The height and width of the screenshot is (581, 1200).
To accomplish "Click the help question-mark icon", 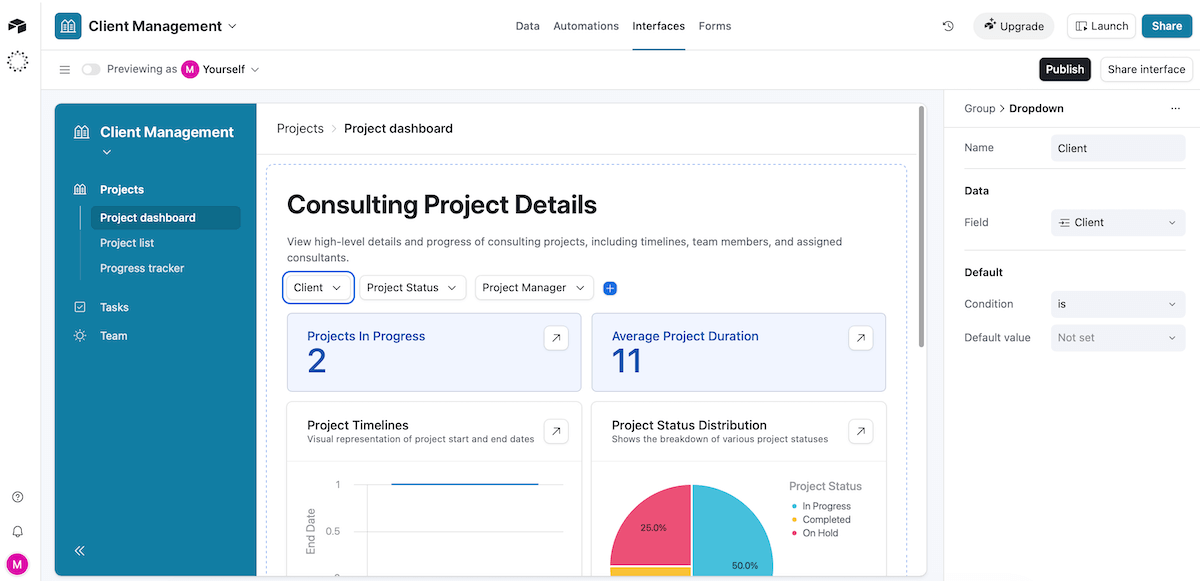I will pyautogui.click(x=18, y=496).
